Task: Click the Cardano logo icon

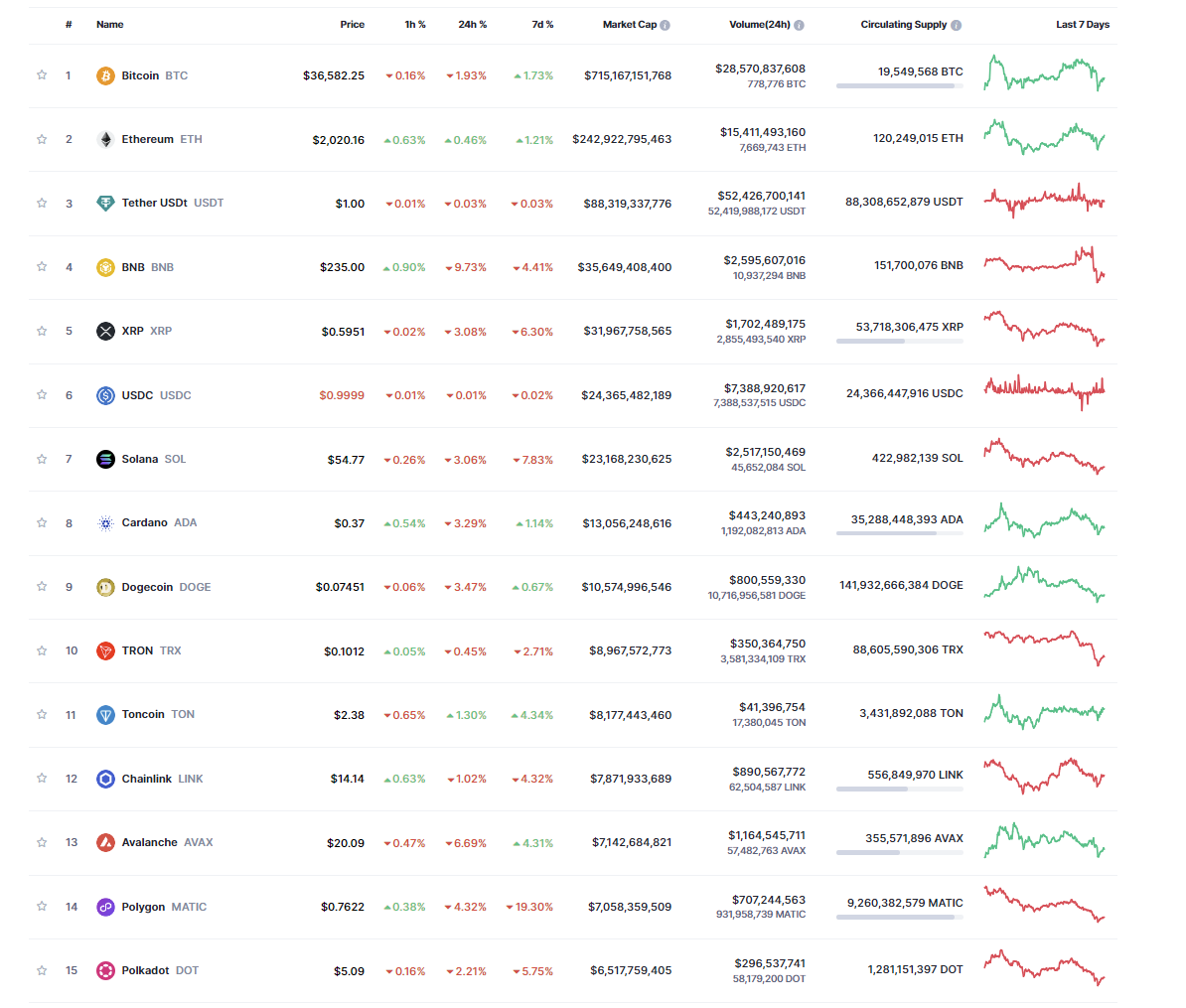Action: 105,522
